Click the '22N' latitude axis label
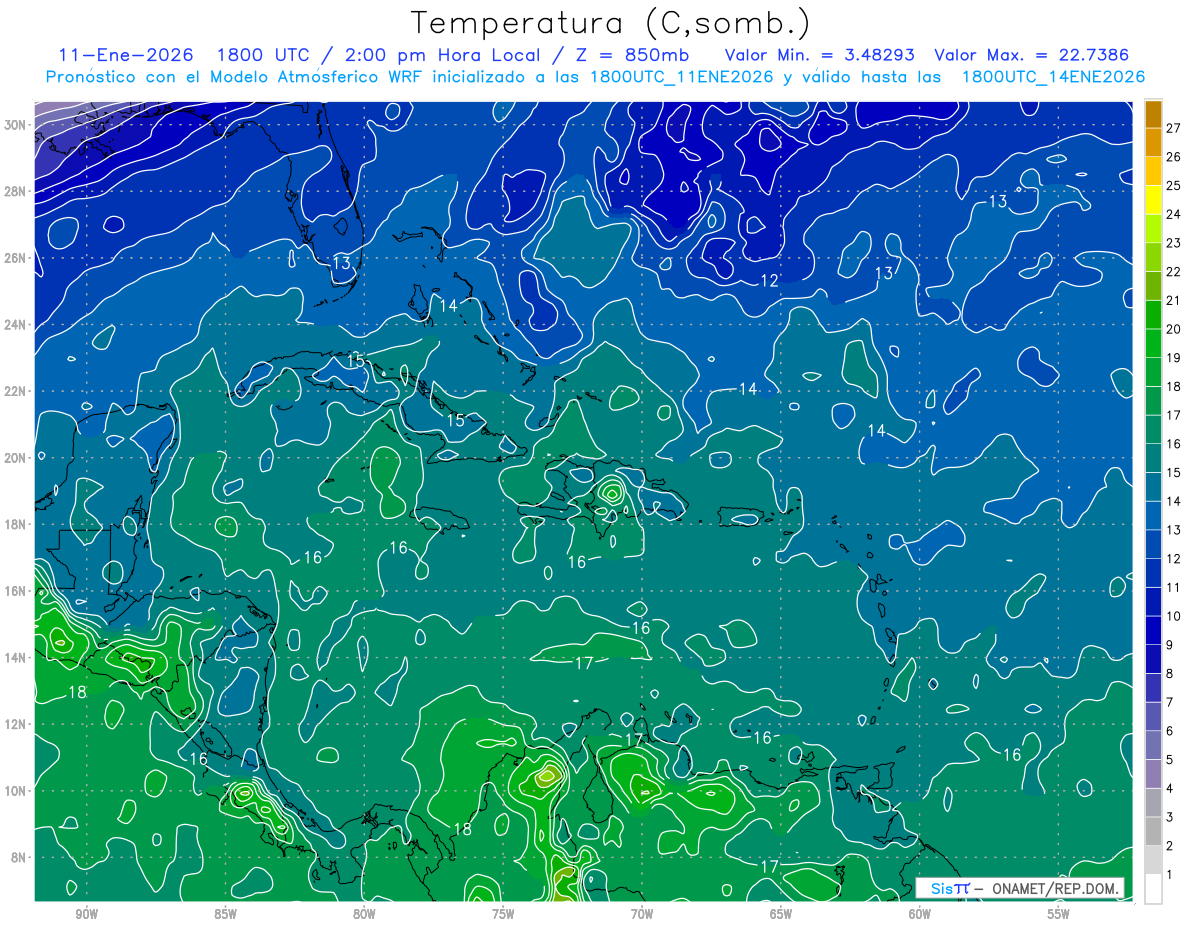 pyautogui.click(x=15, y=391)
